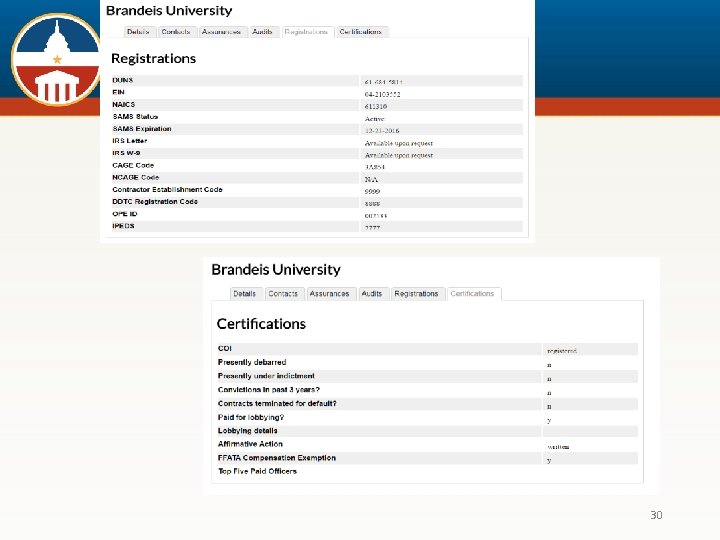Click the Active status value
Screen dimensions: 720x540
click(x=375, y=119)
